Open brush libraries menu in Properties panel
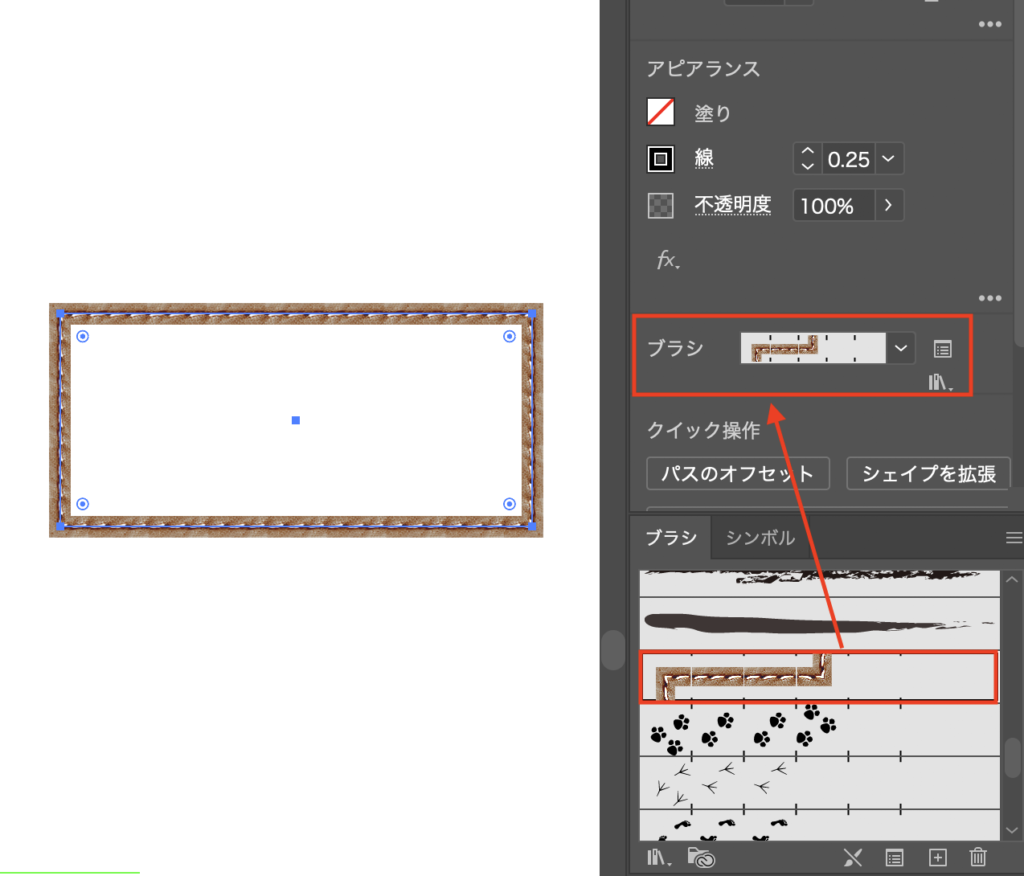The height and width of the screenshot is (876, 1024). (x=940, y=382)
